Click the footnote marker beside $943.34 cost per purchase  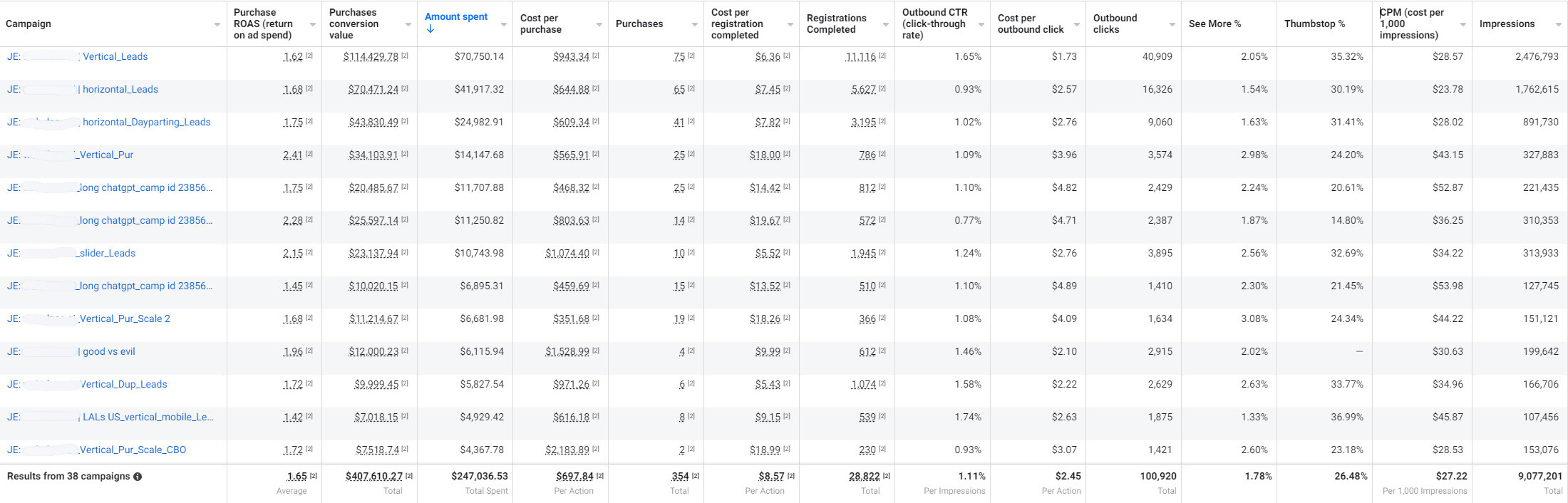pyautogui.click(x=596, y=56)
